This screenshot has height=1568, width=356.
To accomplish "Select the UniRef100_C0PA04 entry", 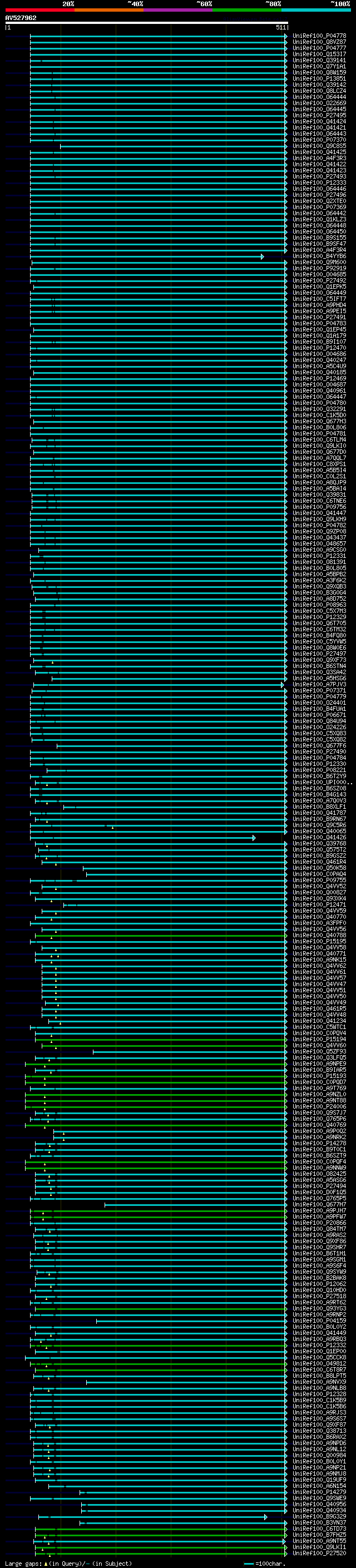I will click(x=319, y=875).
